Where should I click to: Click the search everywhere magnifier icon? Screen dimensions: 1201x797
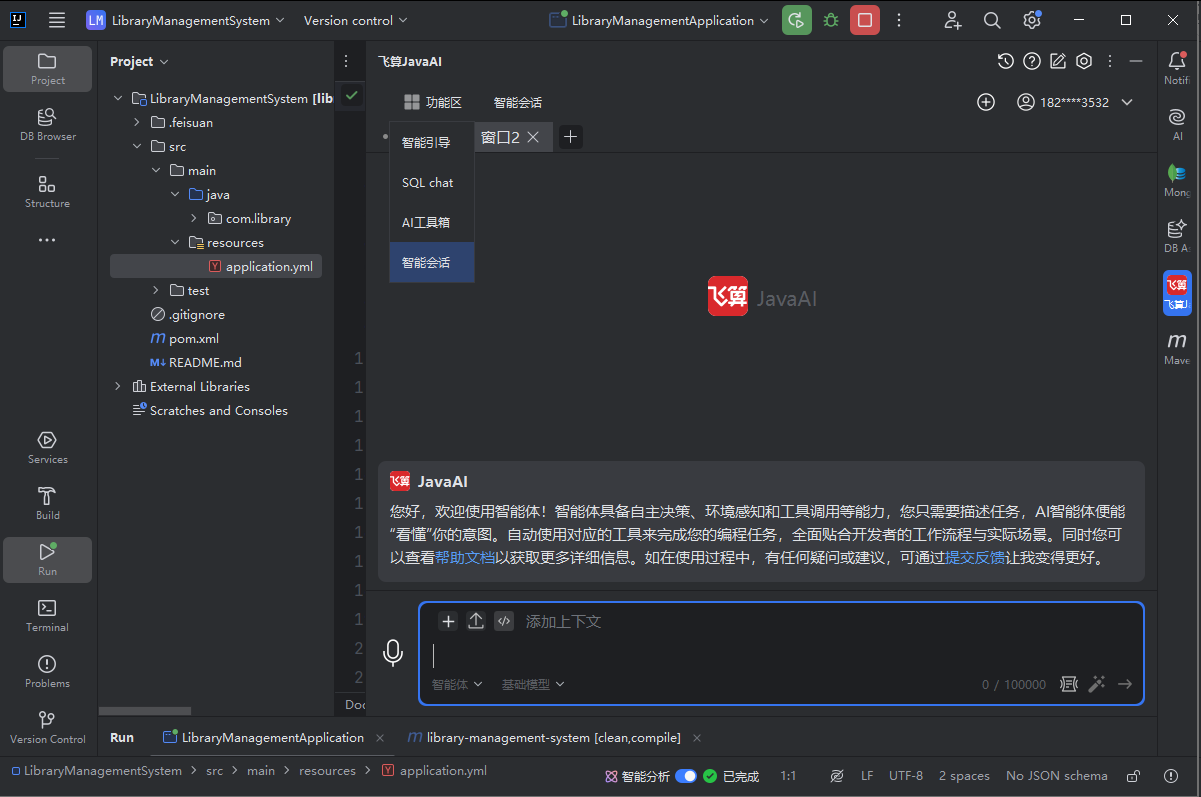992,20
